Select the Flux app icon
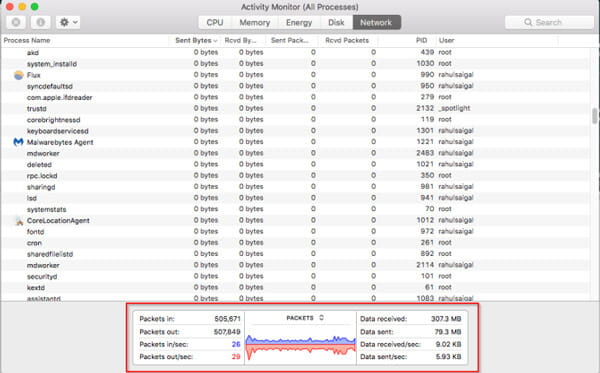The height and width of the screenshot is (373, 600). tap(18, 75)
